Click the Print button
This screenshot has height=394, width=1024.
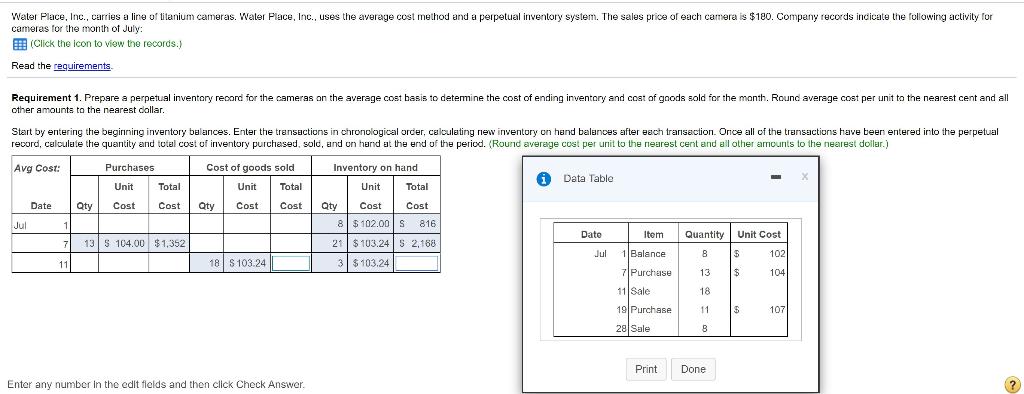tap(646, 369)
